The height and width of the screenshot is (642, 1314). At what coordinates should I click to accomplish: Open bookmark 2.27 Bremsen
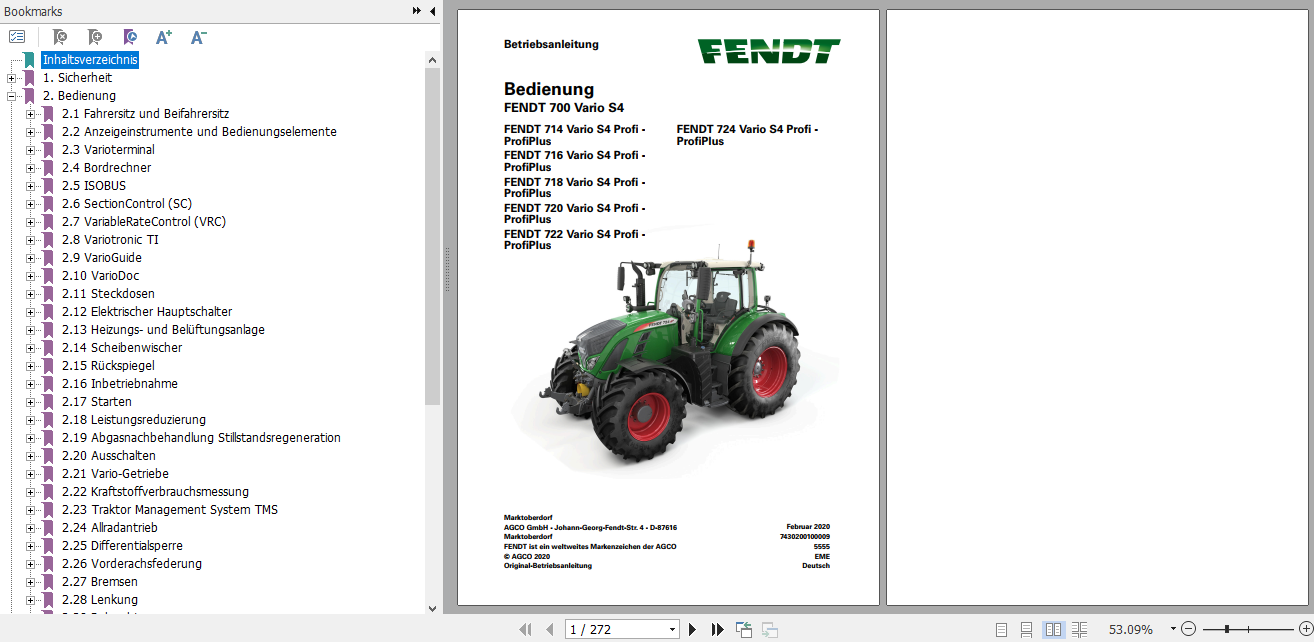pyautogui.click(x=100, y=582)
